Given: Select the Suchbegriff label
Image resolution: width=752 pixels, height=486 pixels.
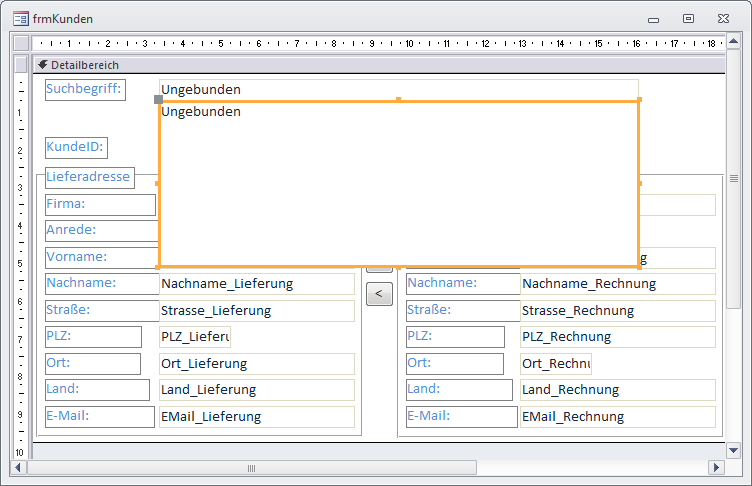Looking at the screenshot, I should tap(84, 90).
